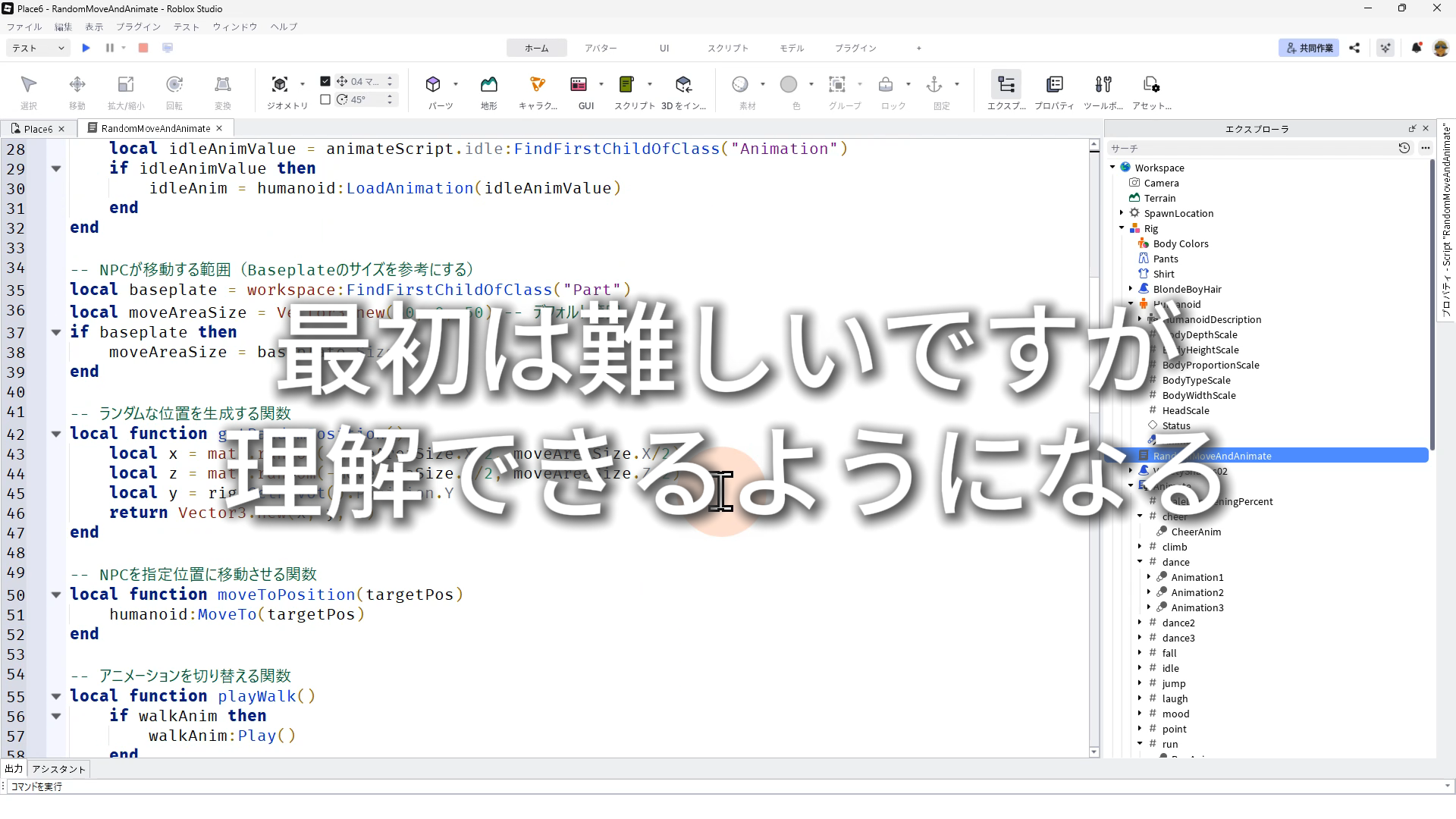Open the Properties (プロパティ) panel icon
This screenshot has height=819, width=1456.
point(1054,84)
